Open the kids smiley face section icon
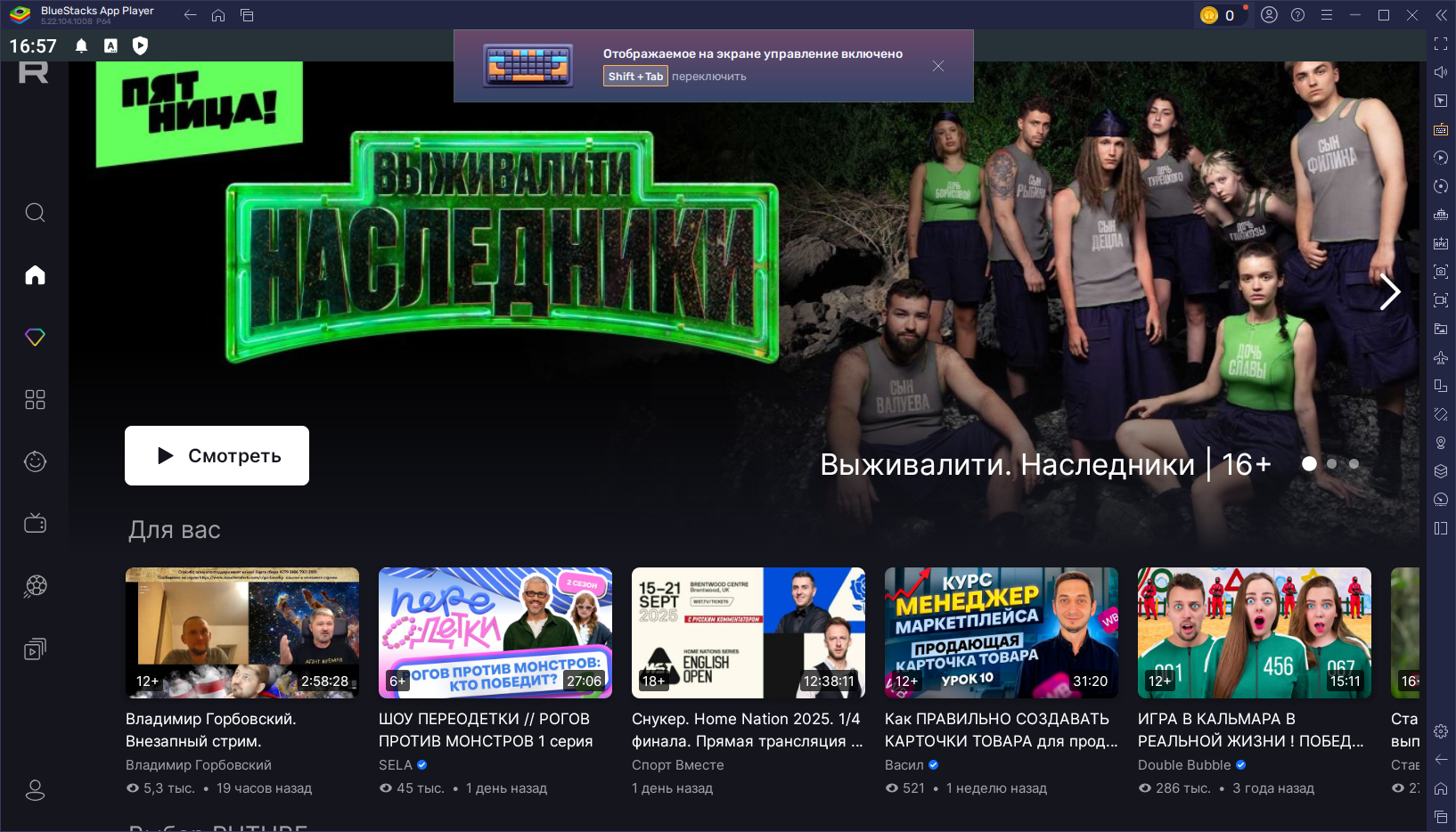1456x832 pixels. click(x=35, y=461)
